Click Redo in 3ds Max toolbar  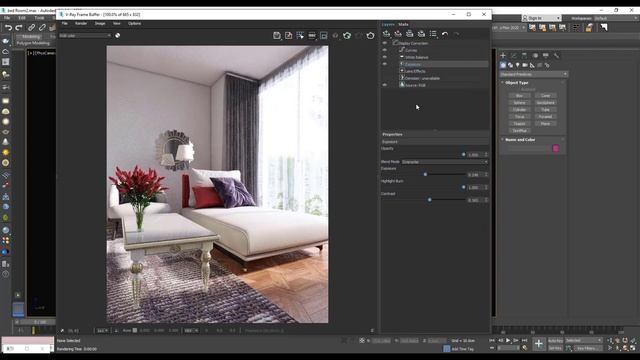coord(19,28)
